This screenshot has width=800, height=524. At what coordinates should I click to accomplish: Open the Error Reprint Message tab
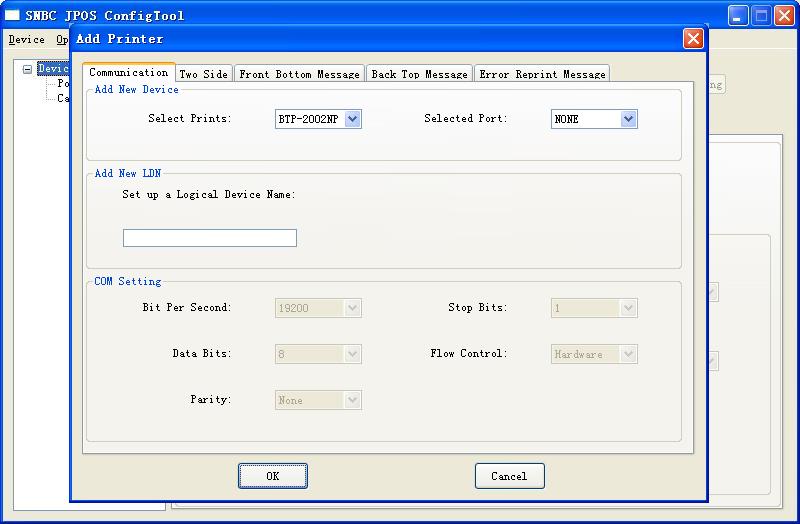point(542,74)
